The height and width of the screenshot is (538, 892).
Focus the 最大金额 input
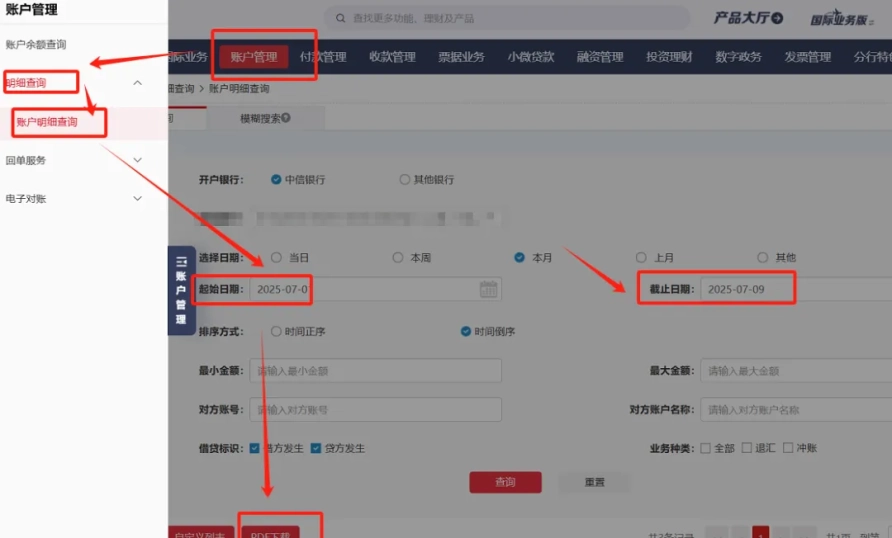pyautogui.click(x=796, y=371)
